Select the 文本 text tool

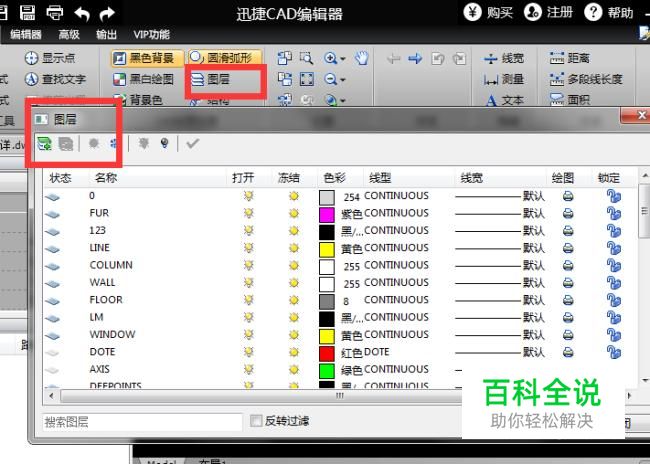[x=504, y=100]
